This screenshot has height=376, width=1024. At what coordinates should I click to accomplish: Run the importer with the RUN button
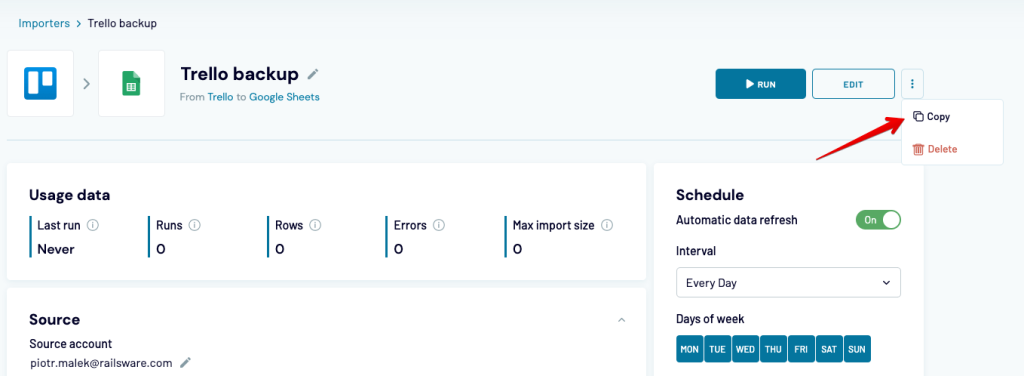(760, 84)
